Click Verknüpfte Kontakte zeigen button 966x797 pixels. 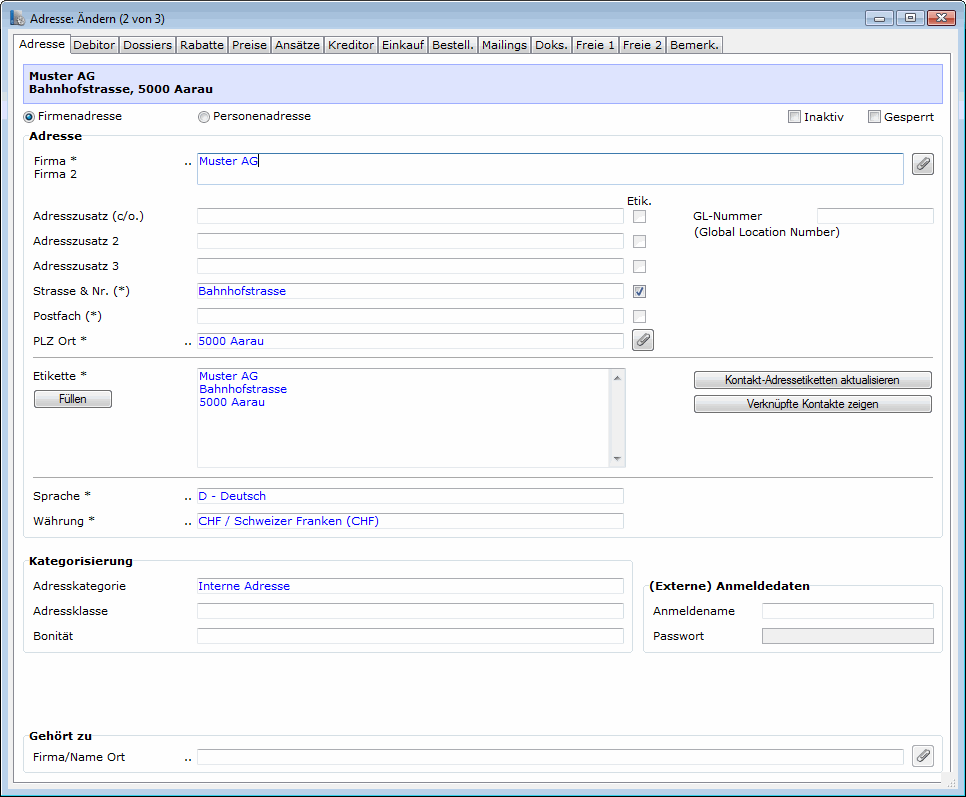tap(812, 404)
